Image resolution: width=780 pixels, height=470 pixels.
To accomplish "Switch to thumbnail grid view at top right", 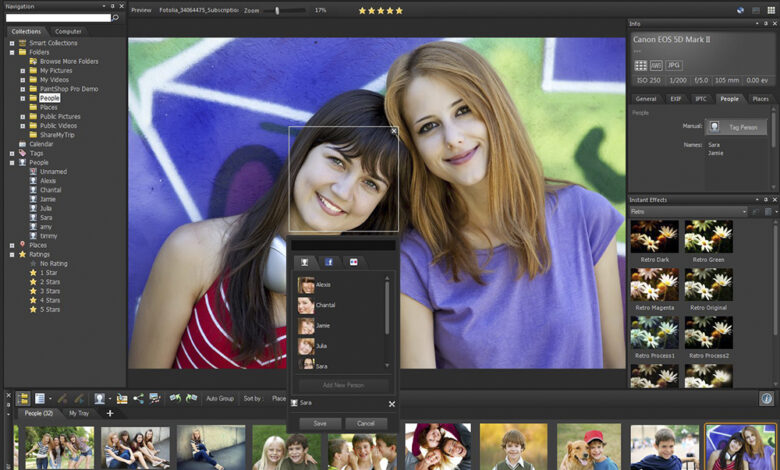I will 771,10.
